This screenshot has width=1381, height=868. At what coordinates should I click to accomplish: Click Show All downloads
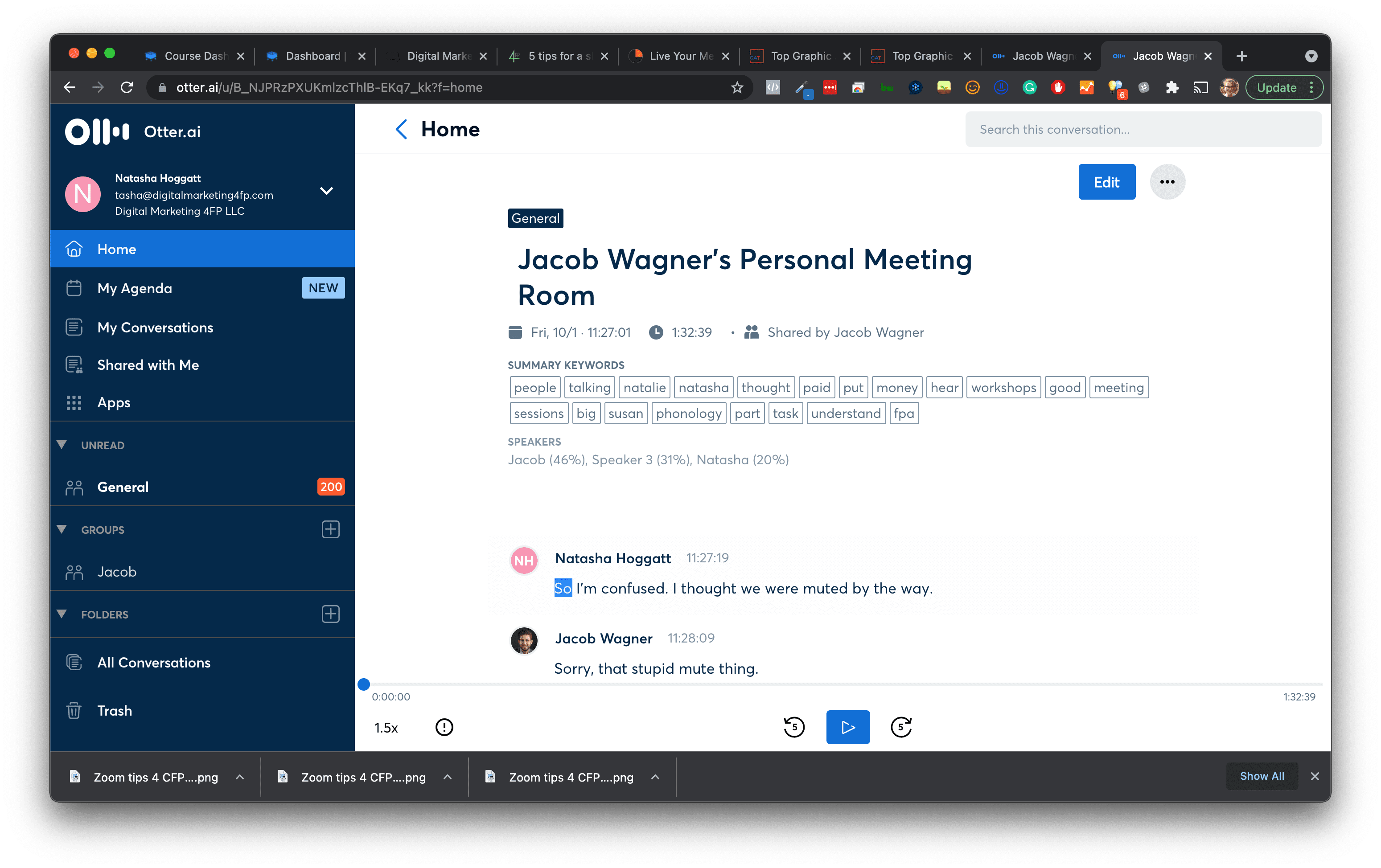pos(1262,776)
